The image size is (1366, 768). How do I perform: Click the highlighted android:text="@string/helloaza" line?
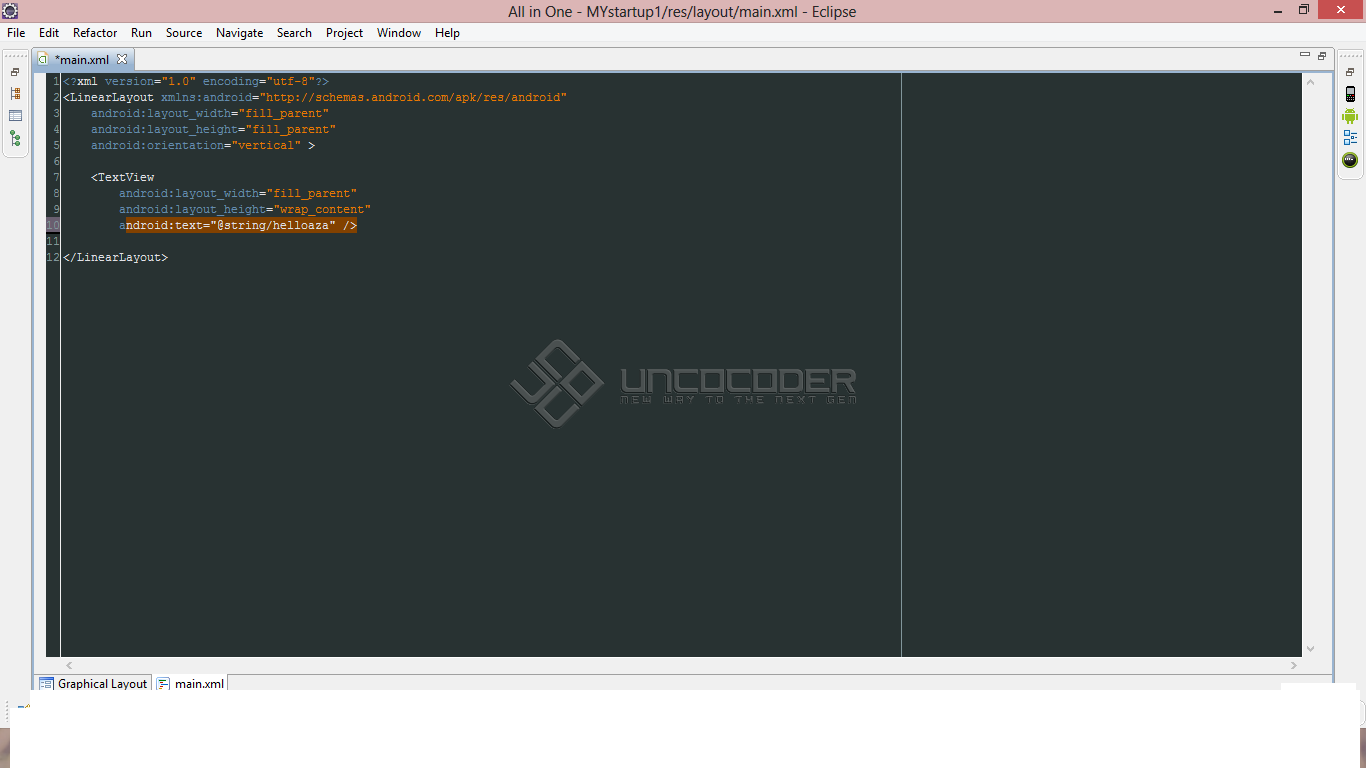pos(238,226)
